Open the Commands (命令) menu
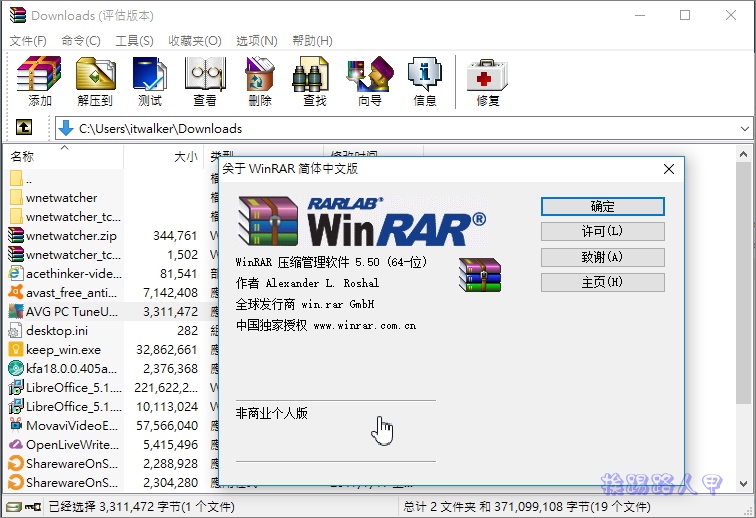The width and height of the screenshot is (756, 518). (81, 41)
